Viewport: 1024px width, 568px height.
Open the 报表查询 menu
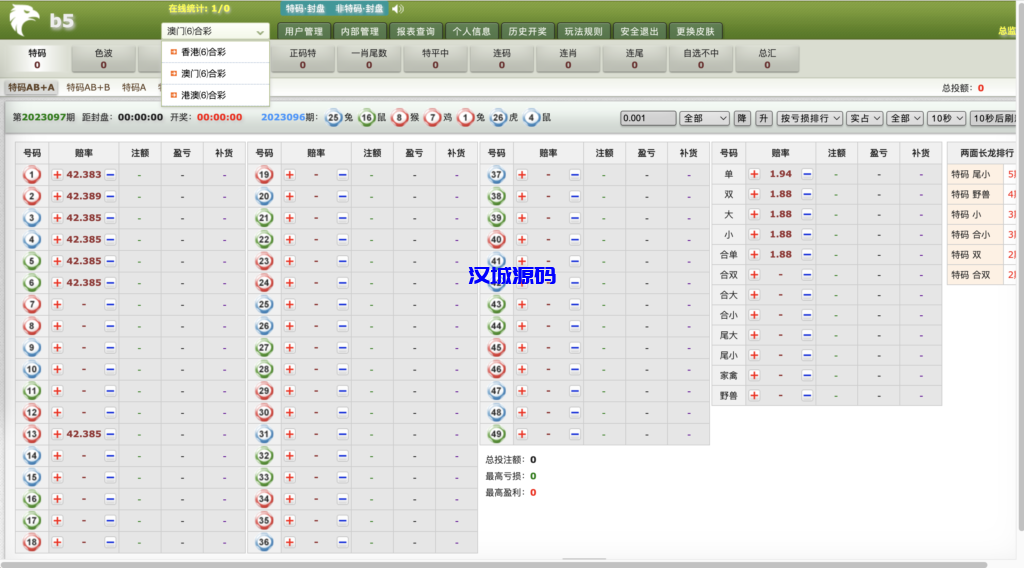(416, 31)
